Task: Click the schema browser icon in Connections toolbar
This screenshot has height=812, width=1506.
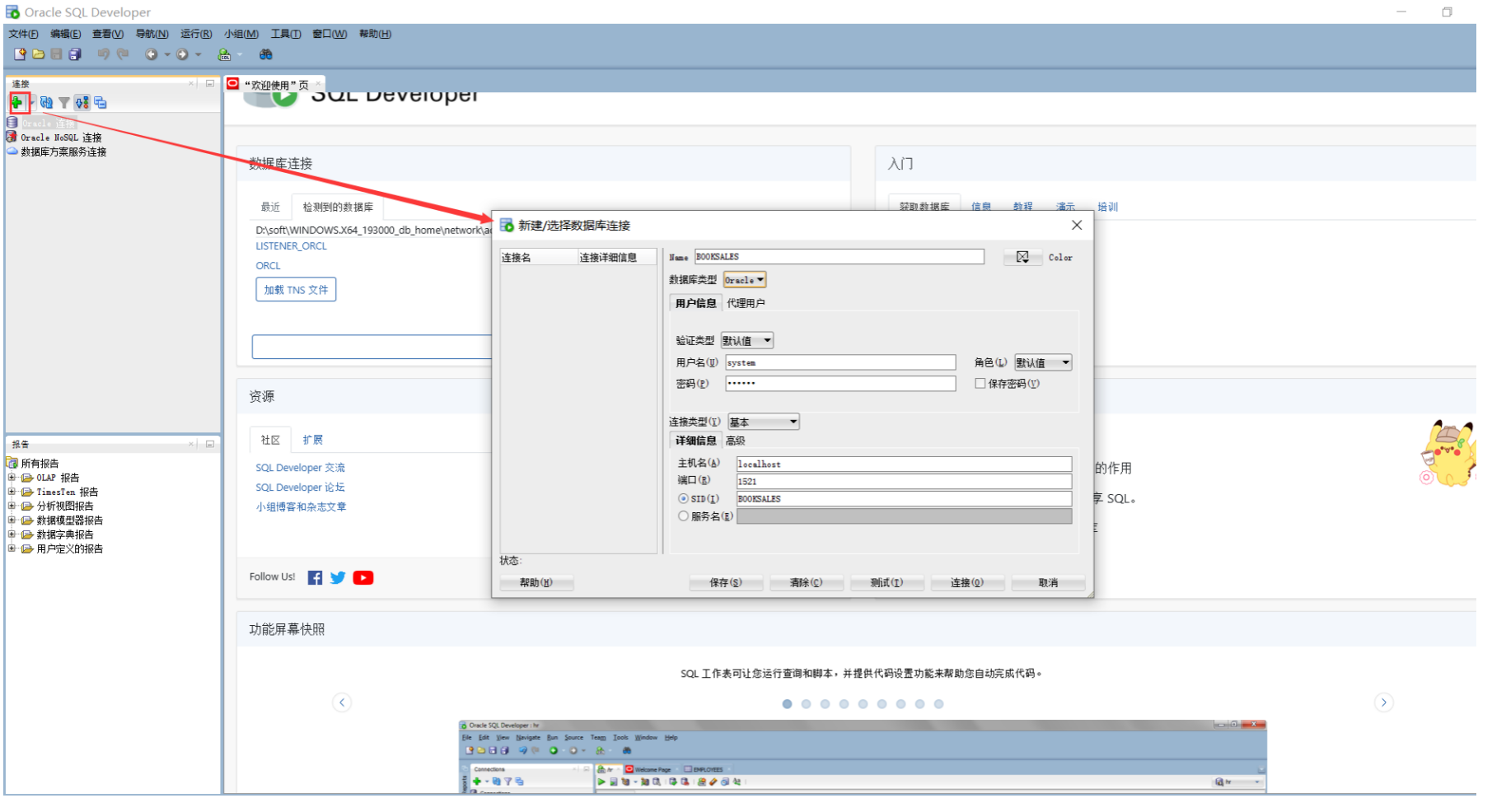Action: 82,103
